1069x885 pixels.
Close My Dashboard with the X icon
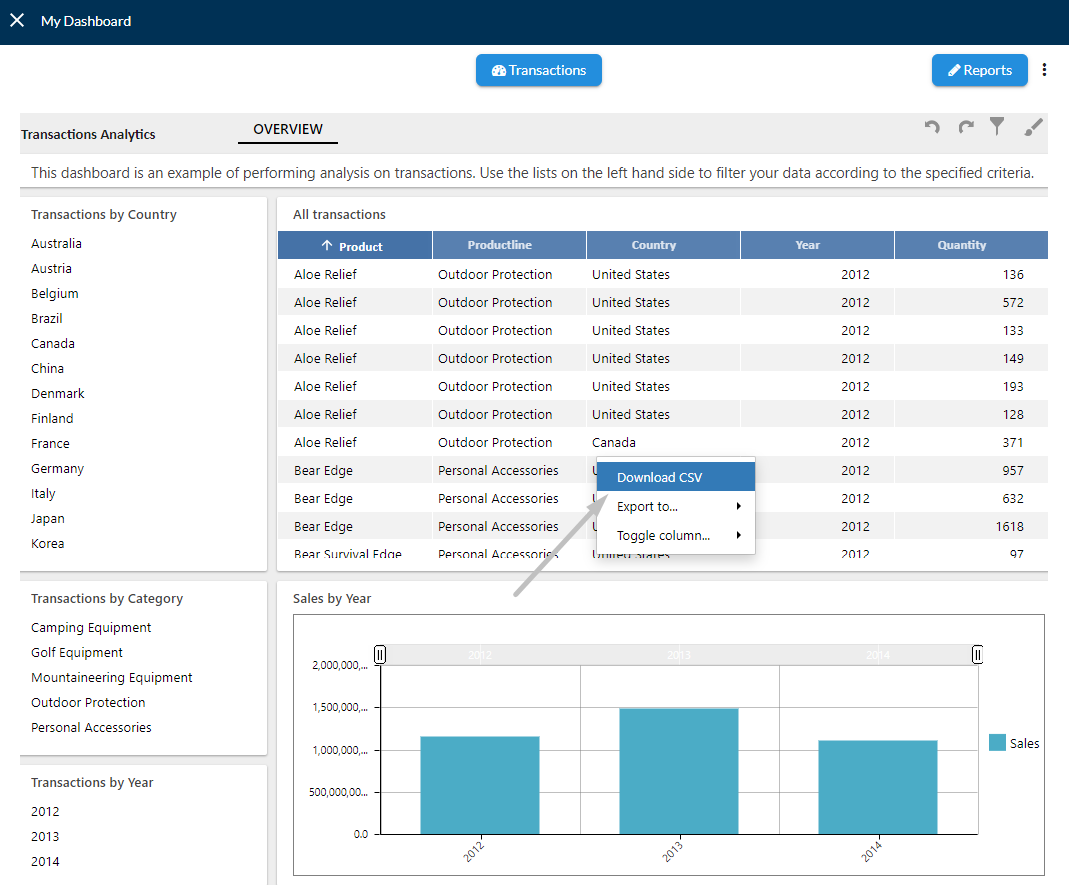17,20
